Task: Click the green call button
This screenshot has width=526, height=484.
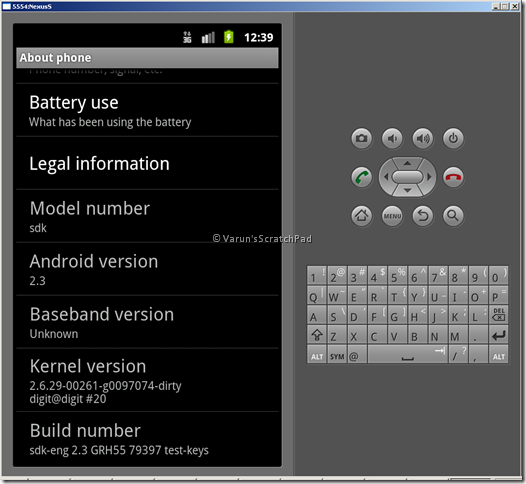Action: coord(362,177)
